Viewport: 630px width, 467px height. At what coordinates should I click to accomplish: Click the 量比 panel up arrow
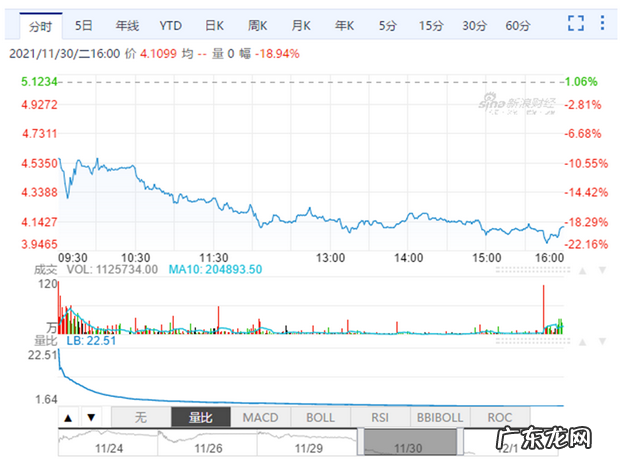click(582, 342)
